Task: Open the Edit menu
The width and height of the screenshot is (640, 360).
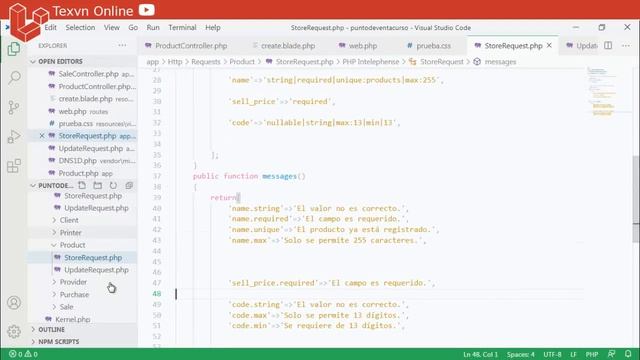Action: [51, 27]
